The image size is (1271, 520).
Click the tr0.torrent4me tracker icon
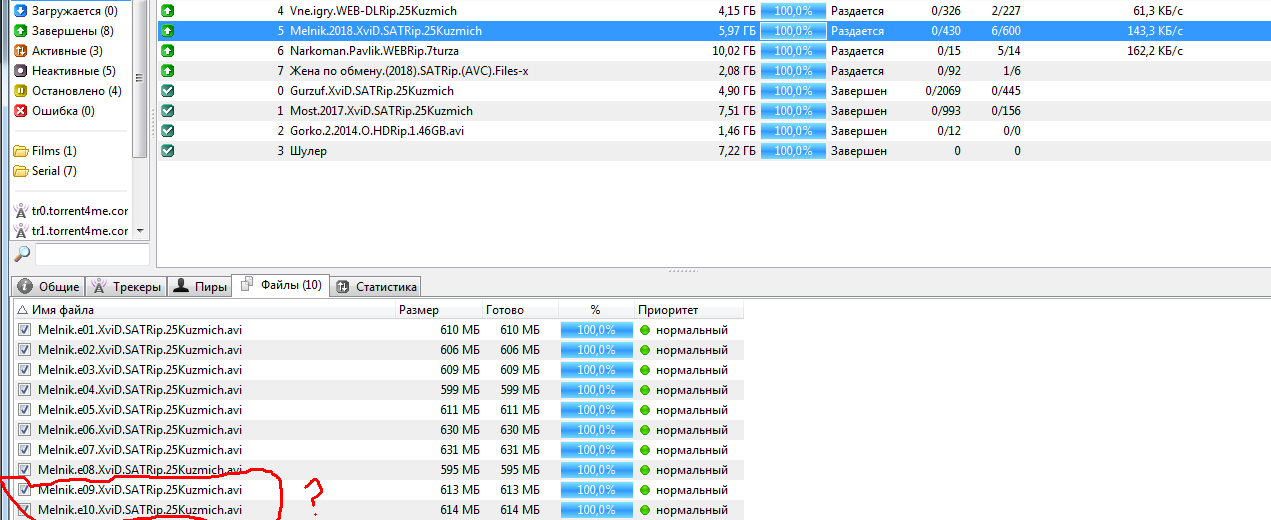pyautogui.click(x=21, y=211)
